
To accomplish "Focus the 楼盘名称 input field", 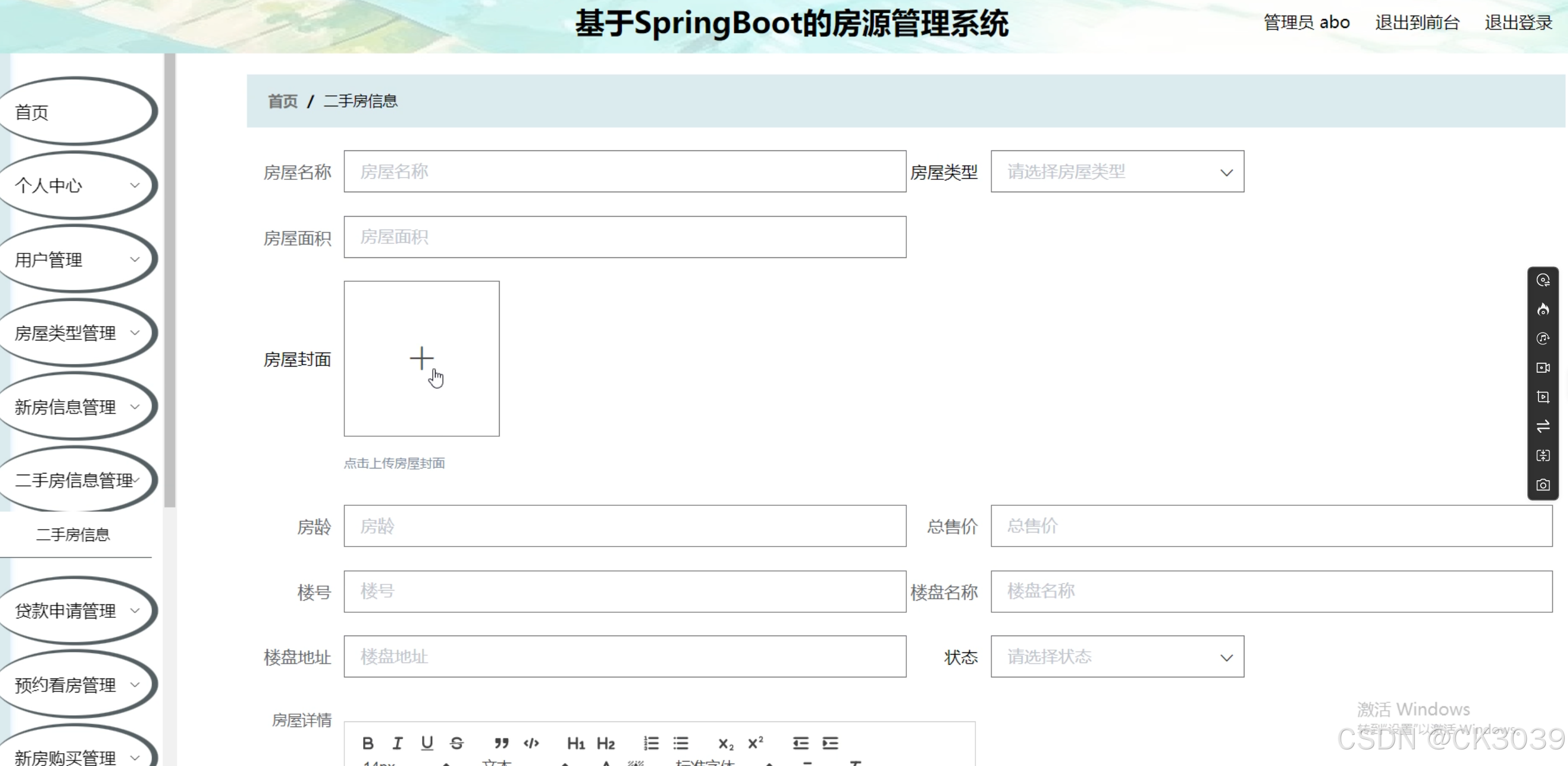I will [1272, 591].
